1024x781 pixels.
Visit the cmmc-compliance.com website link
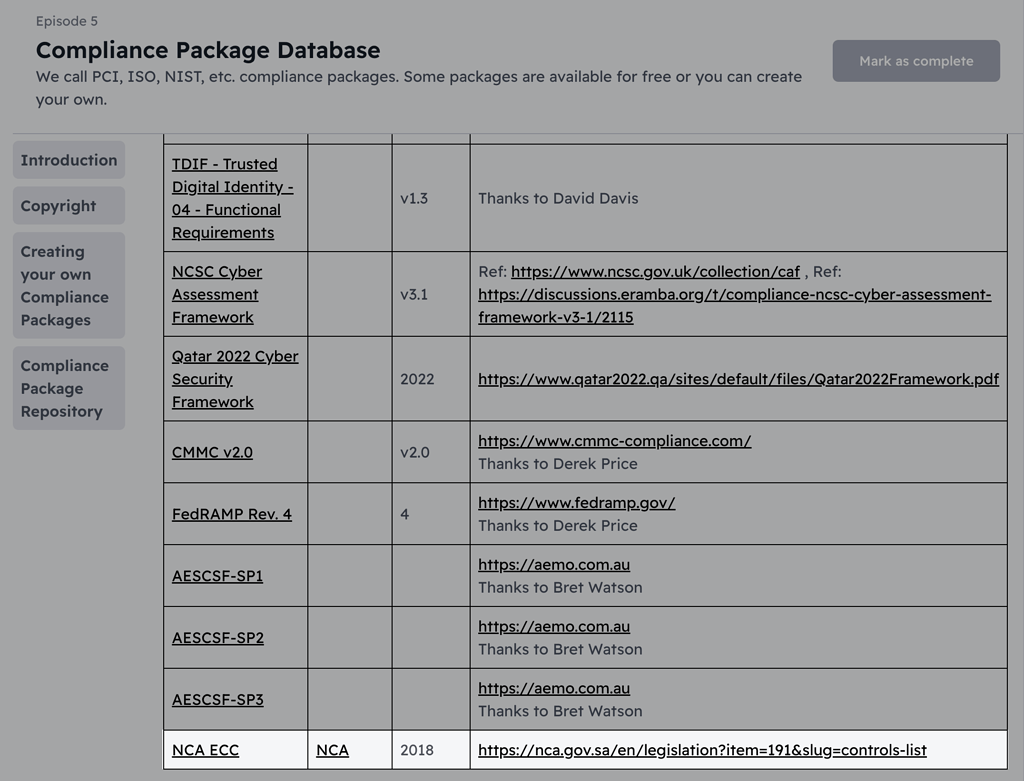click(615, 441)
